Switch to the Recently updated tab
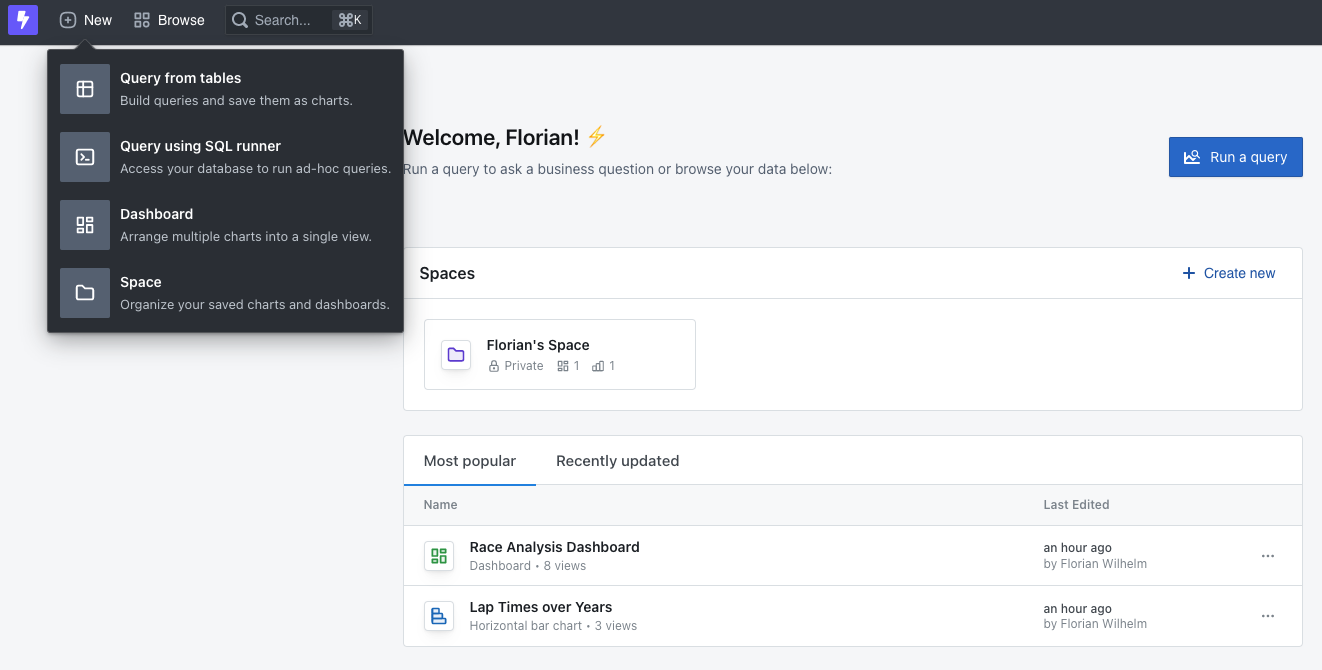Image resolution: width=1322 pixels, height=670 pixels. (617, 461)
